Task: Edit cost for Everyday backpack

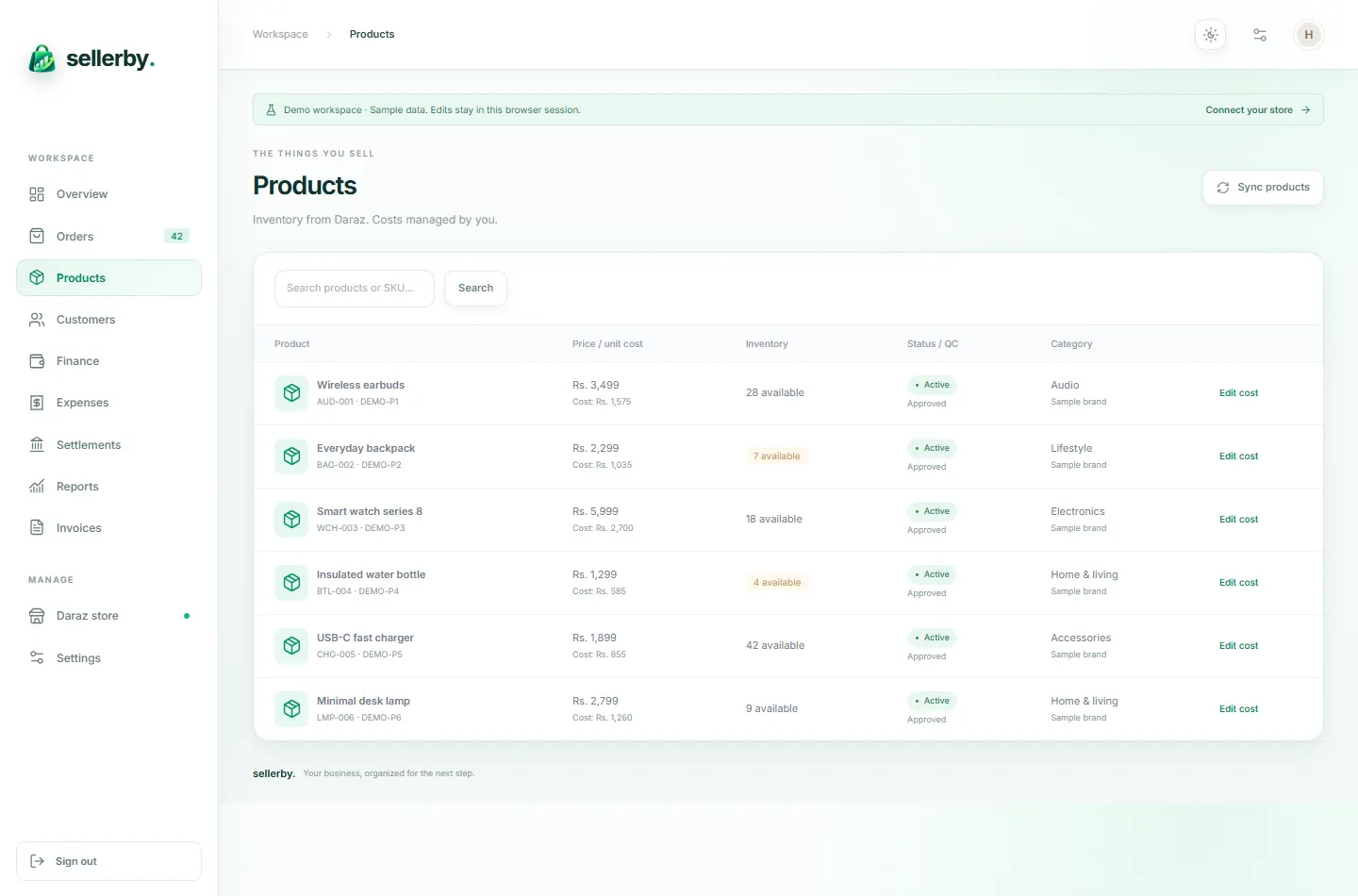Action: 1238,456
